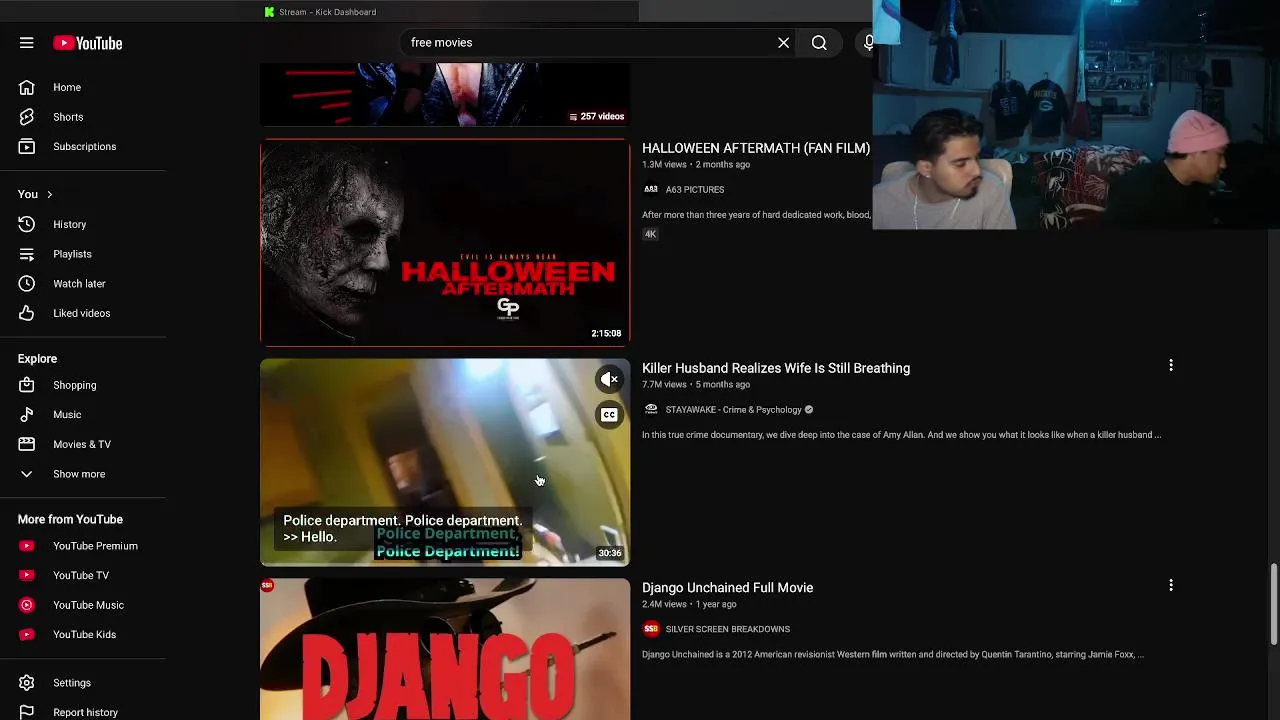The width and height of the screenshot is (1280, 720).
Task: Click the Silver Screen Breakdowns channel avatar
Action: click(651, 629)
